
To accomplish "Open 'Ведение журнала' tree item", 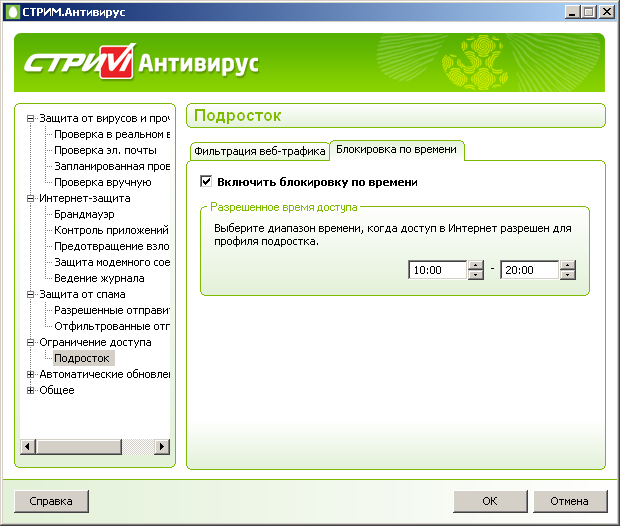I will click(x=99, y=278).
